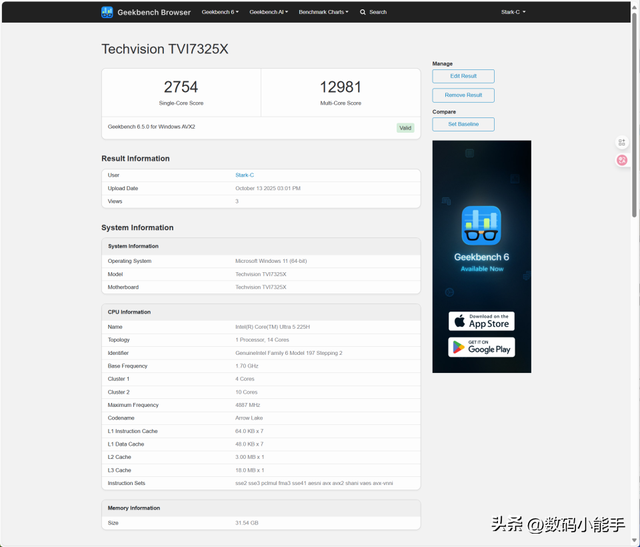The height and width of the screenshot is (547, 640).
Task: Click the Download on the App Store badge
Action: tap(481, 321)
